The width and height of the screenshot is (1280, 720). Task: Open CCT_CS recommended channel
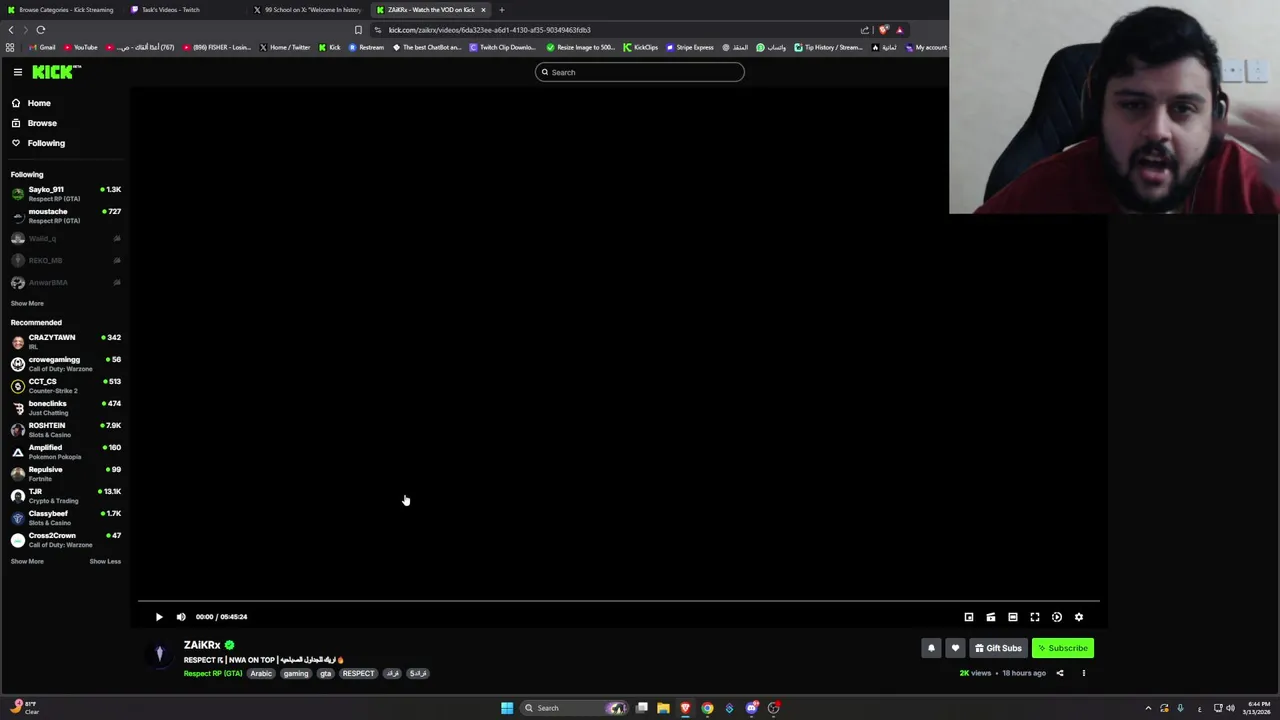coord(65,386)
